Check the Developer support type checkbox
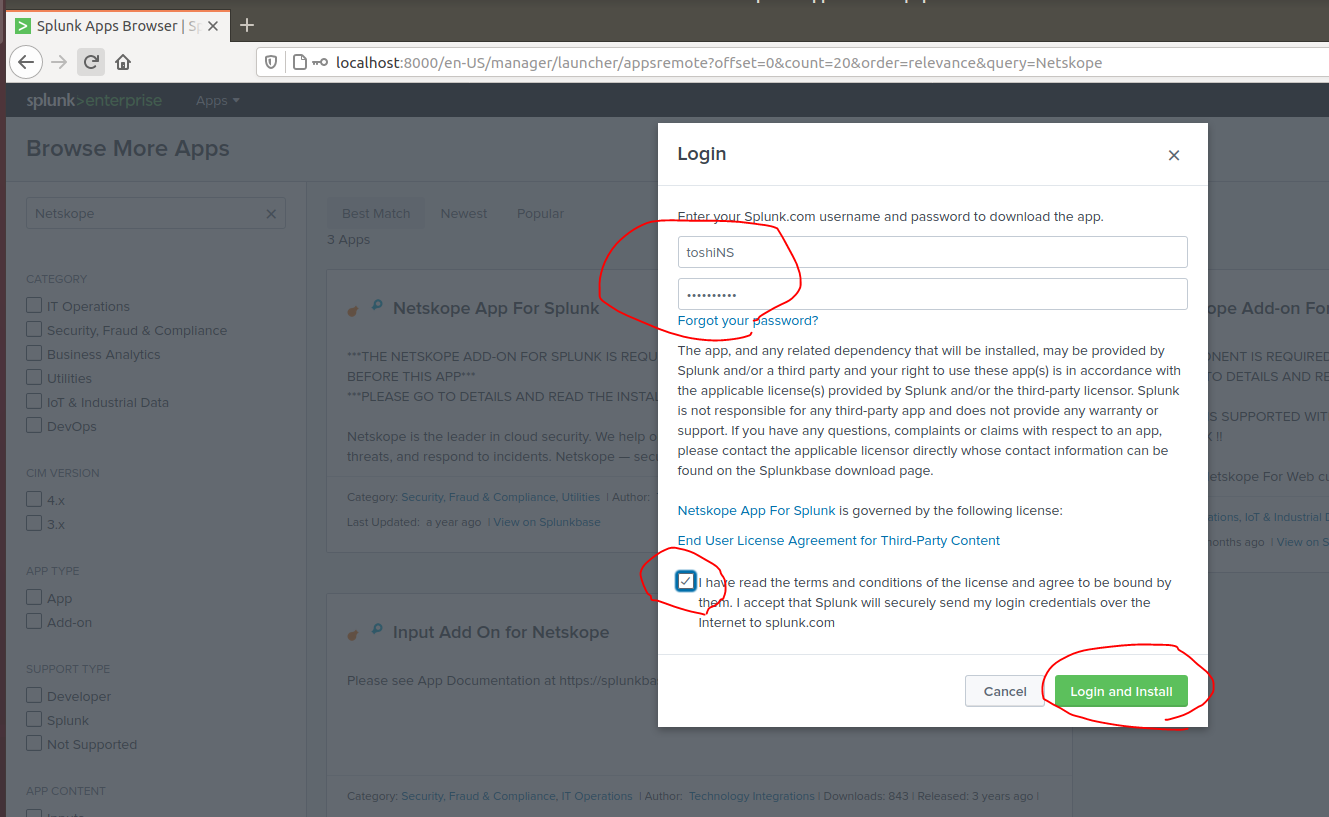 [x=34, y=695]
